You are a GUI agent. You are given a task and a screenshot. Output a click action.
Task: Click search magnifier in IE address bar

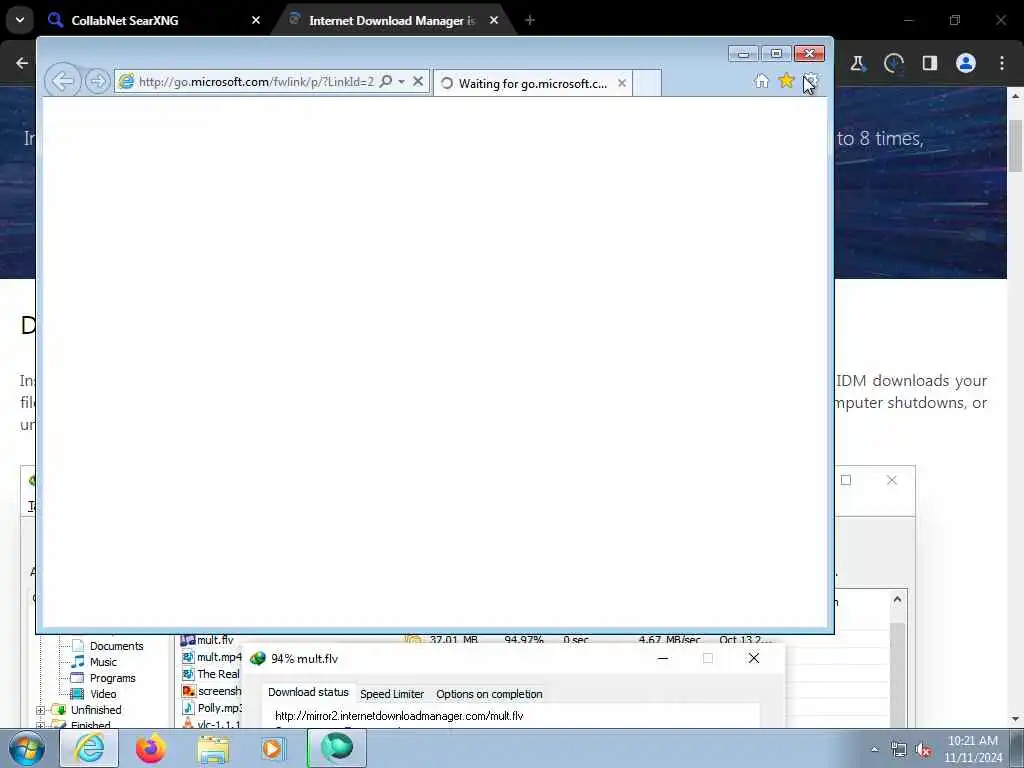(386, 81)
